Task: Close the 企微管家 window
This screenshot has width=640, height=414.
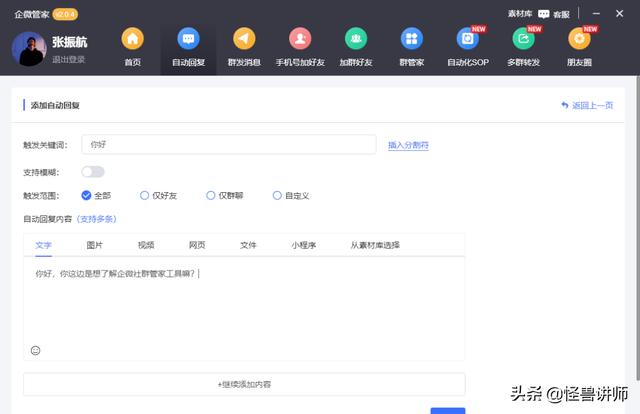Action: point(620,13)
